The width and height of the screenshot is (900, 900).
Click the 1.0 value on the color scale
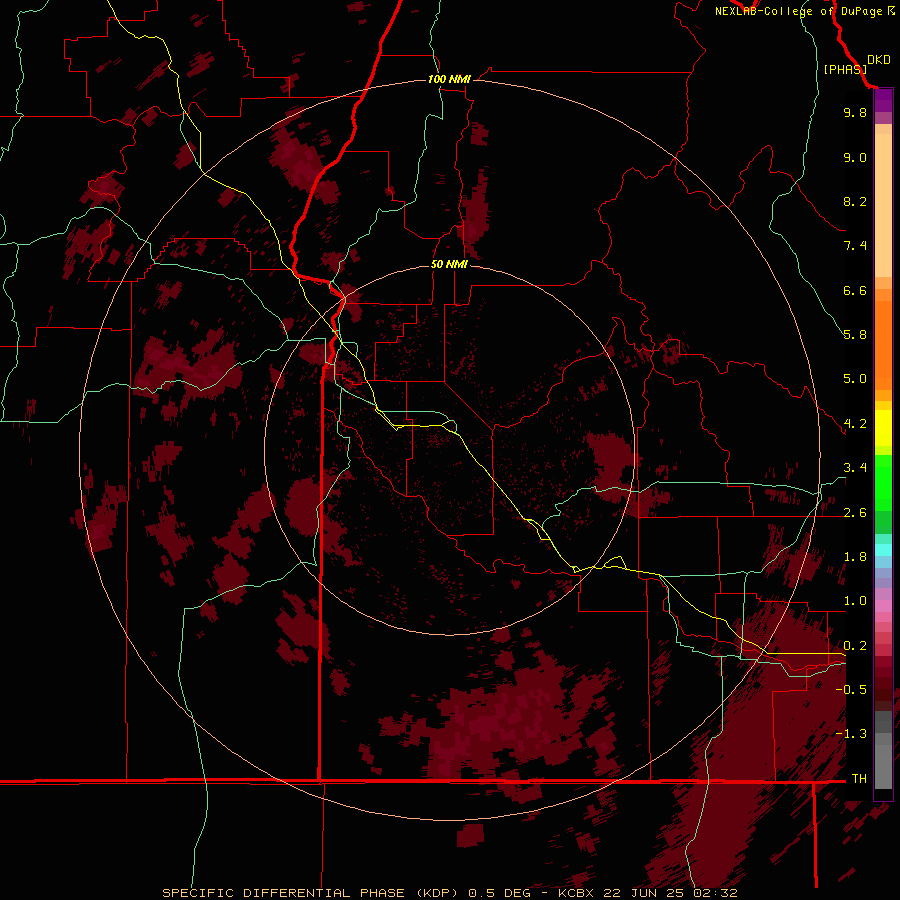[855, 601]
